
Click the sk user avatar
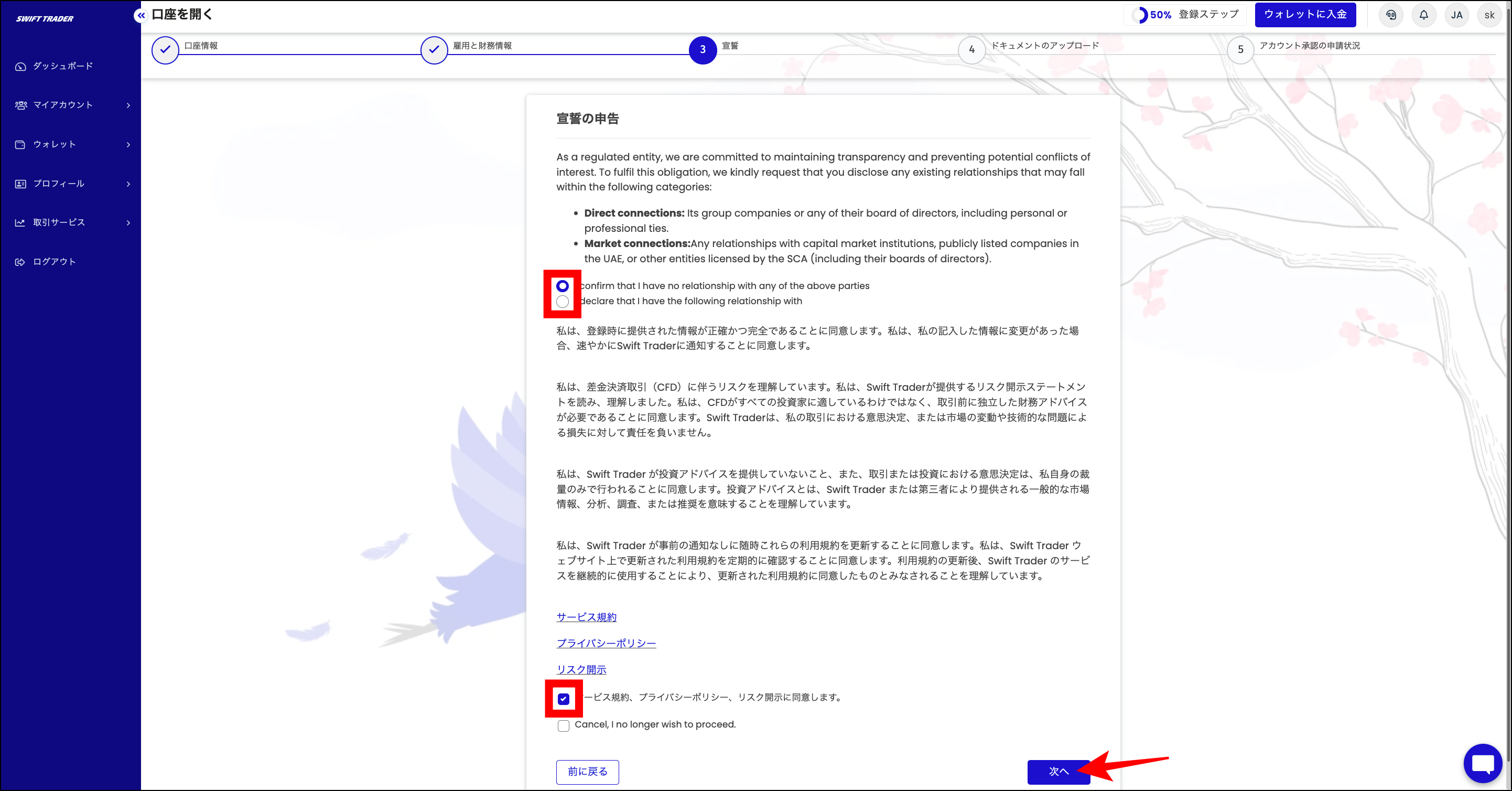click(1489, 15)
